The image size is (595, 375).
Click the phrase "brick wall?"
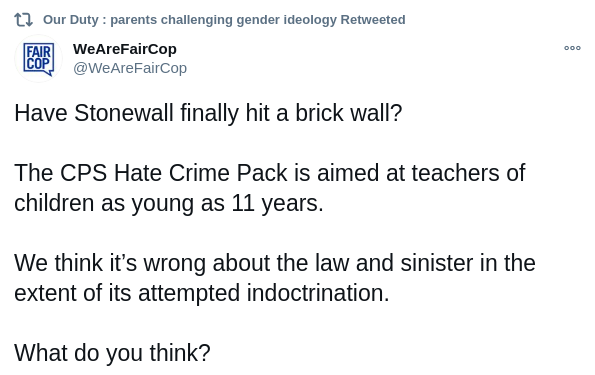(x=348, y=113)
